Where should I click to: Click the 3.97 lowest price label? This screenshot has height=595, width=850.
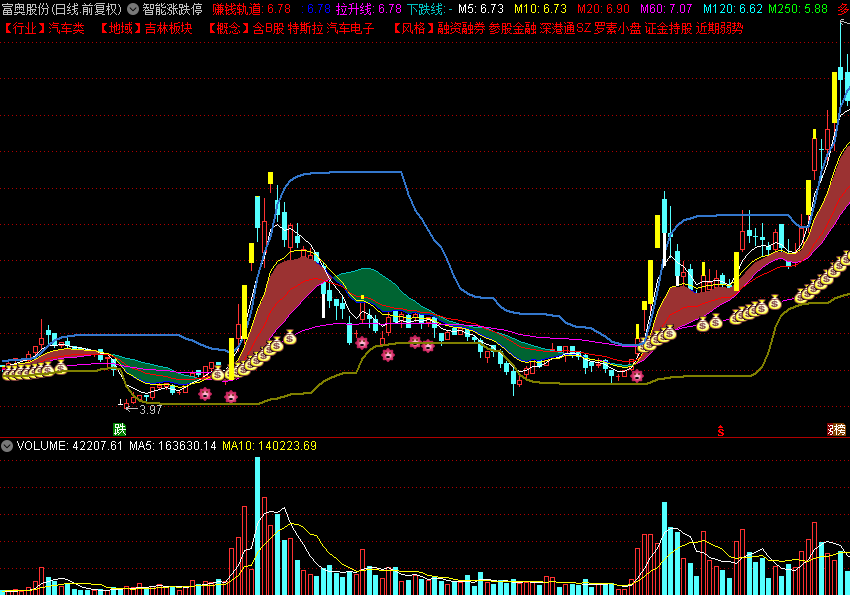click(x=151, y=410)
